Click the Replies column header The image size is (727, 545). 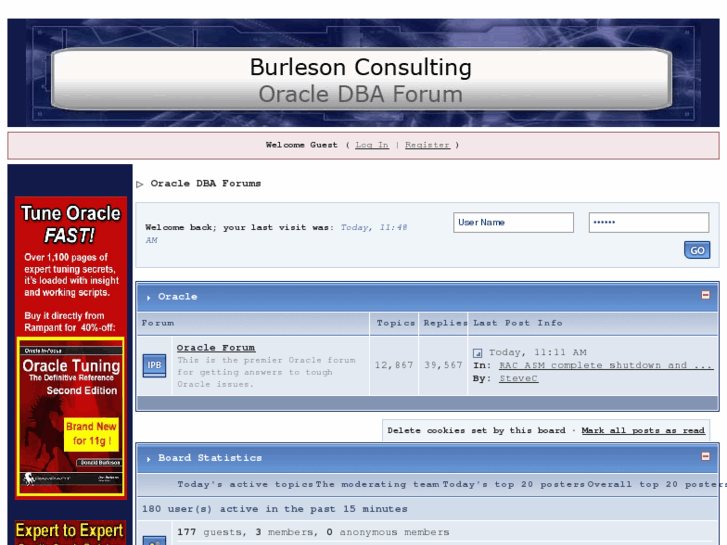click(x=445, y=323)
